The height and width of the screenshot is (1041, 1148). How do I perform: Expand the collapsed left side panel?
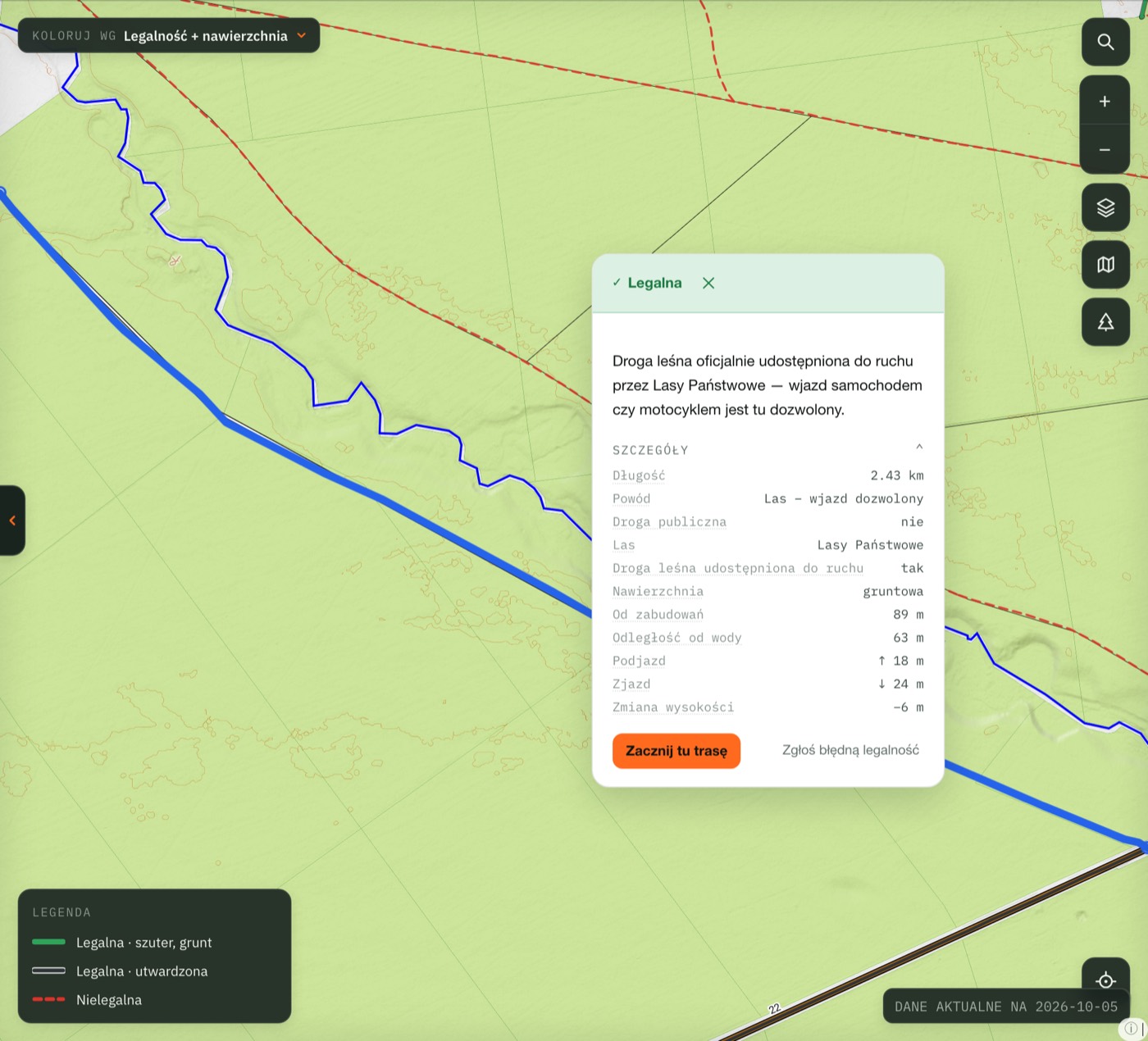pyautogui.click(x=12, y=520)
